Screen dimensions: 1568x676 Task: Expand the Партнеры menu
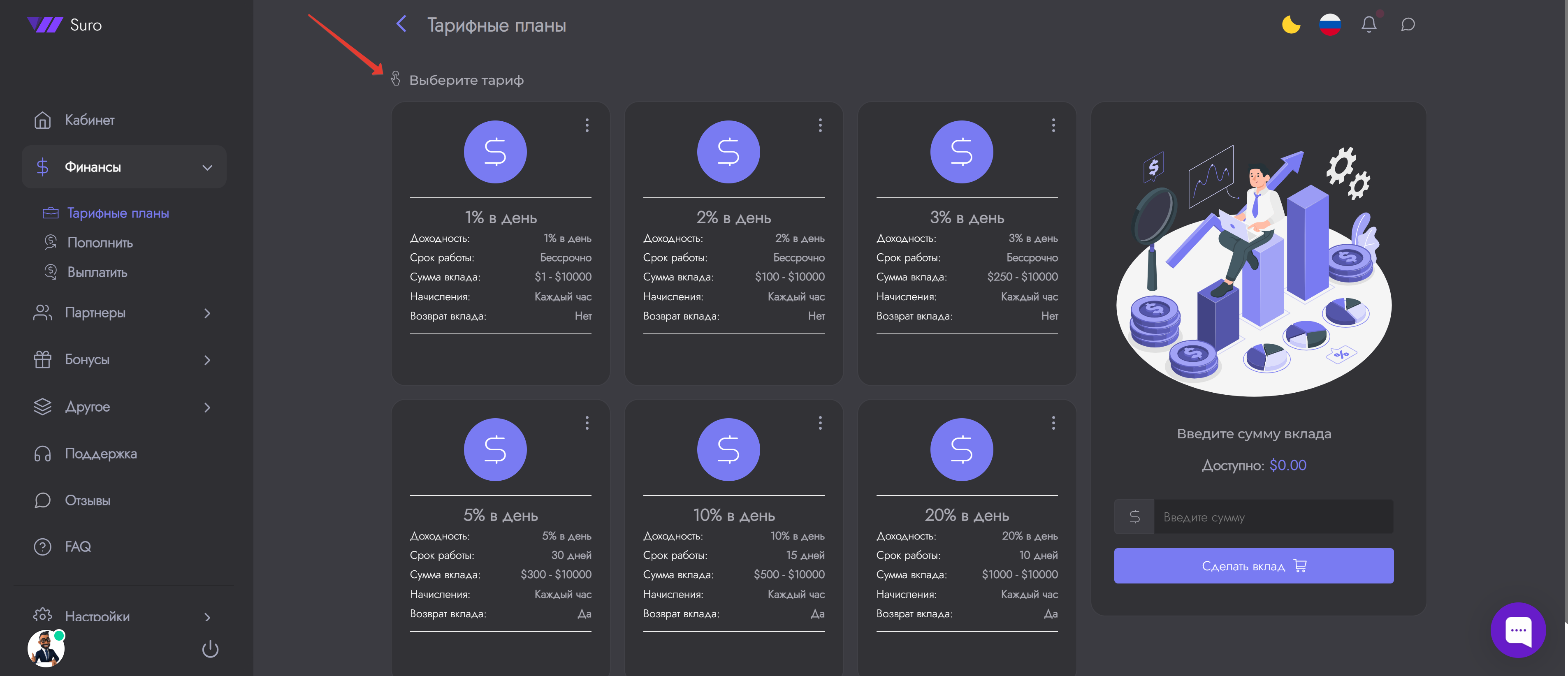coord(124,313)
